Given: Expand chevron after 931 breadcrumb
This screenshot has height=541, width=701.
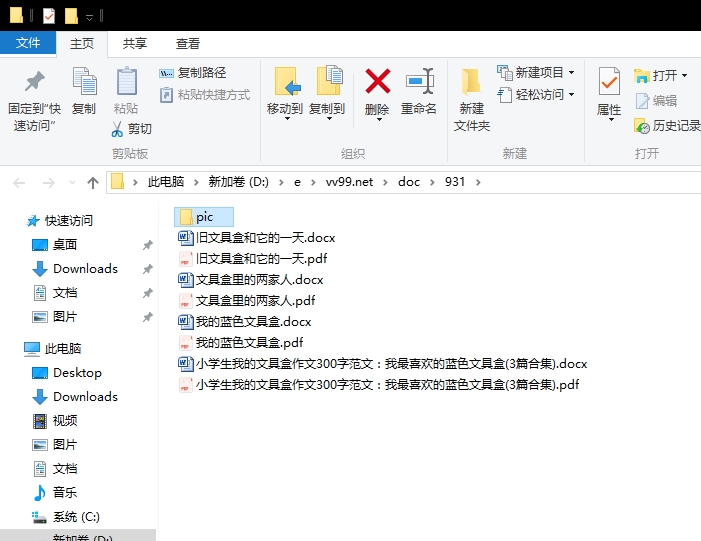Looking at the screenshot, I should coord(478,182).
